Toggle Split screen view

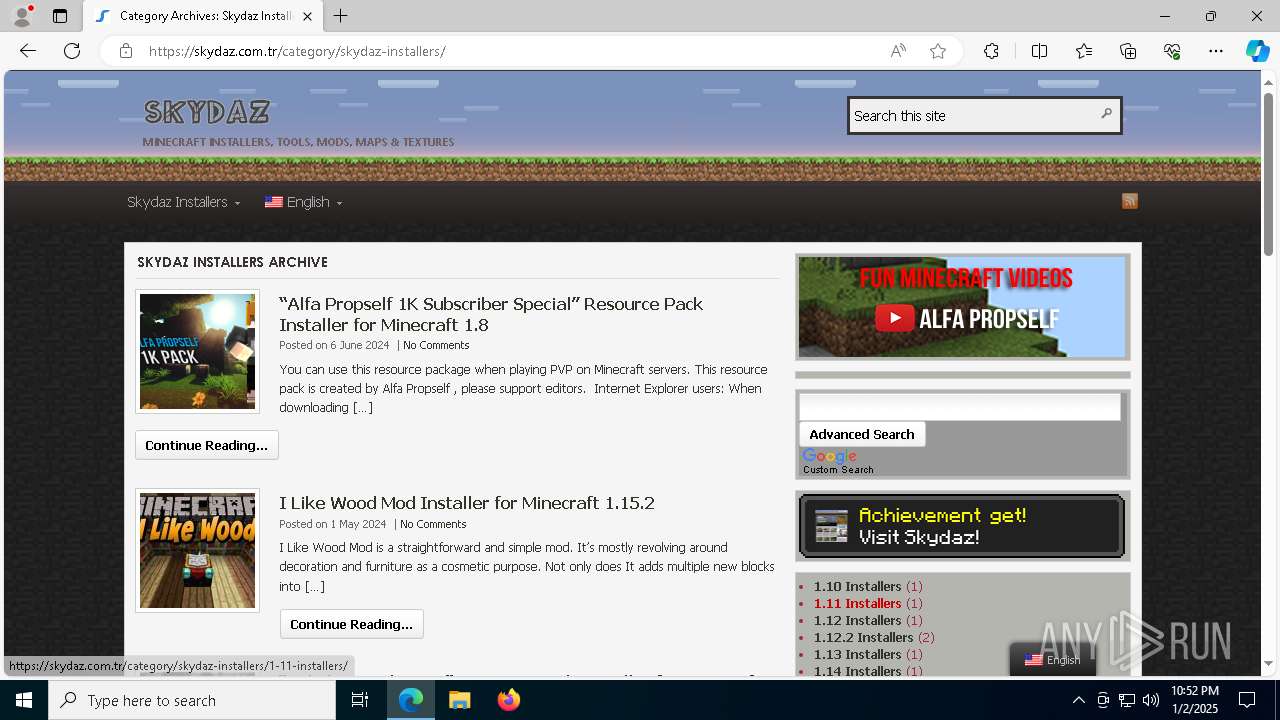tap(1039, 51)
